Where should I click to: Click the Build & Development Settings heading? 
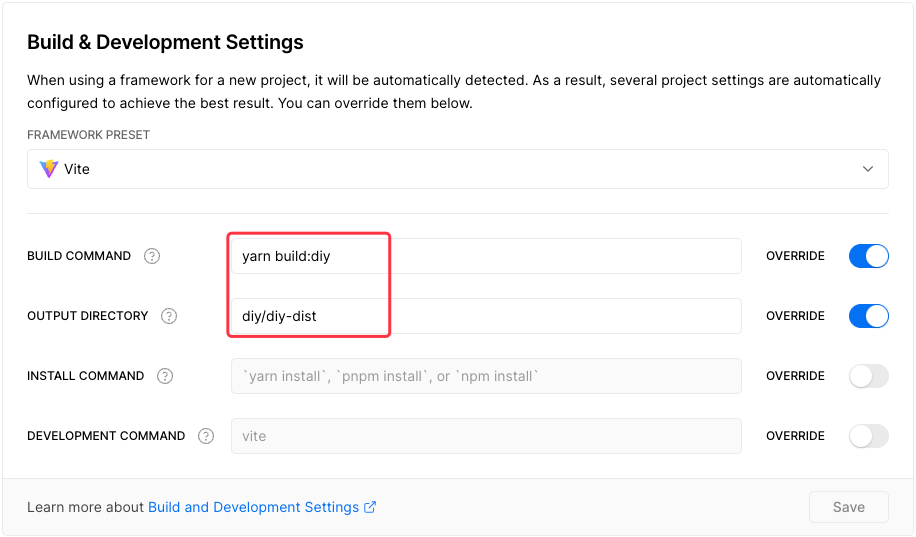point(165,42)
